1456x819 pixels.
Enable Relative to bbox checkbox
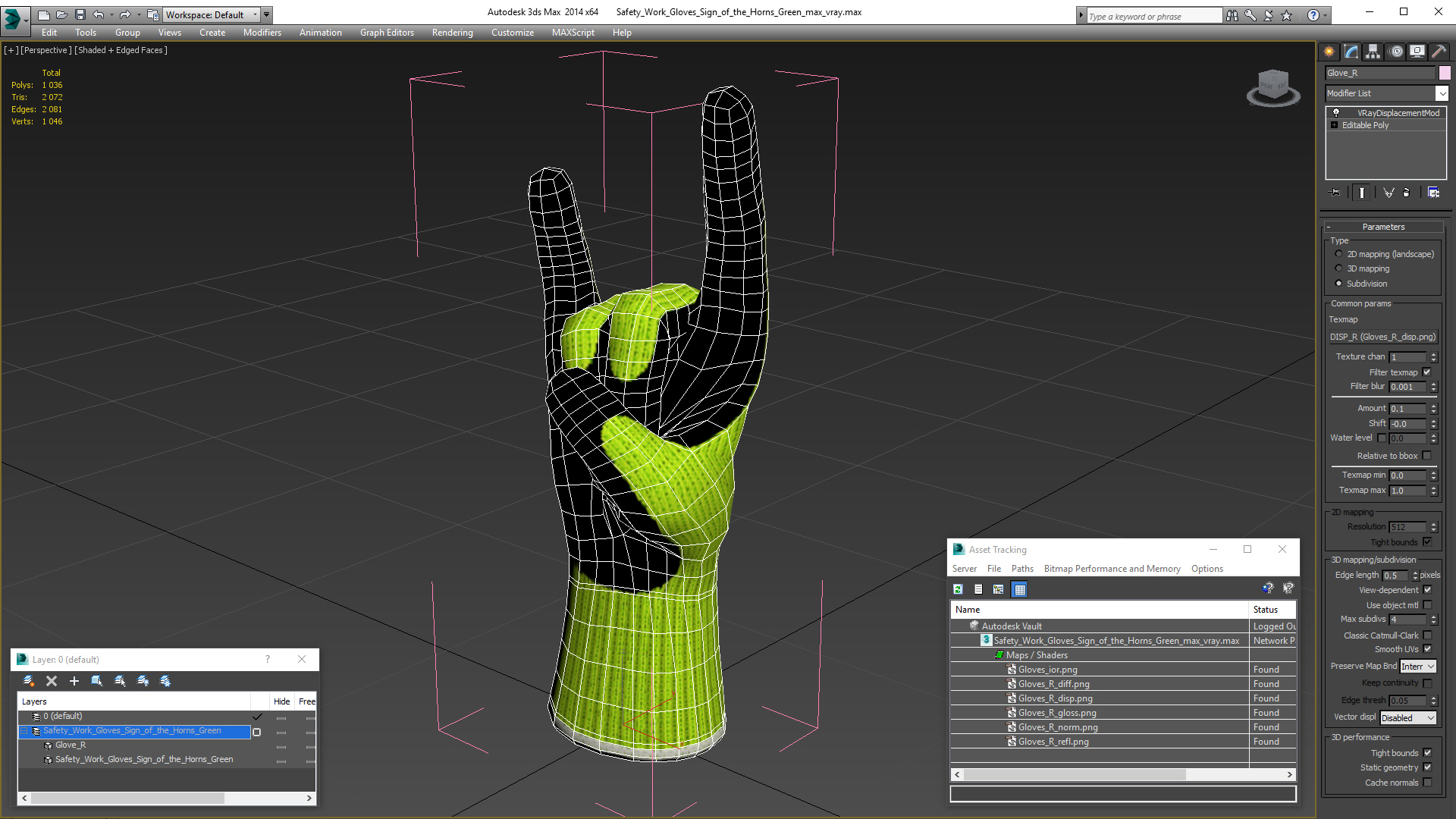[x=1426, y=456]
